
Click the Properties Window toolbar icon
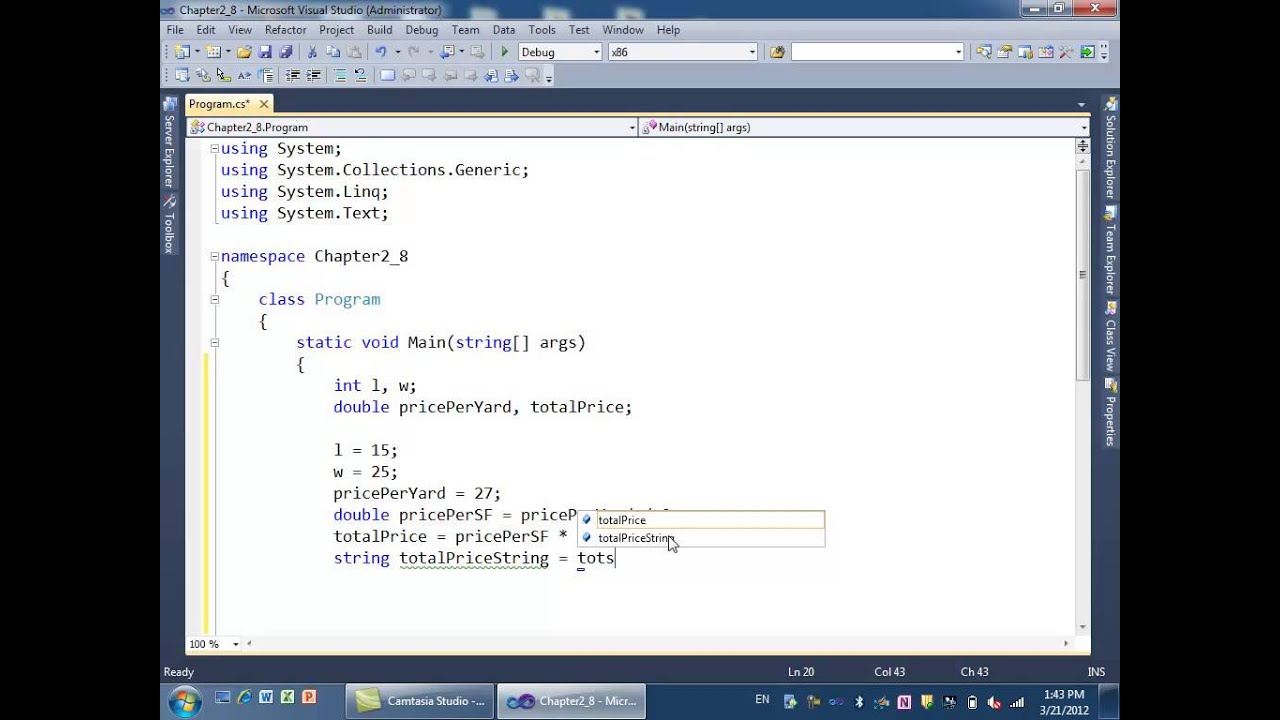point(1004,52)
